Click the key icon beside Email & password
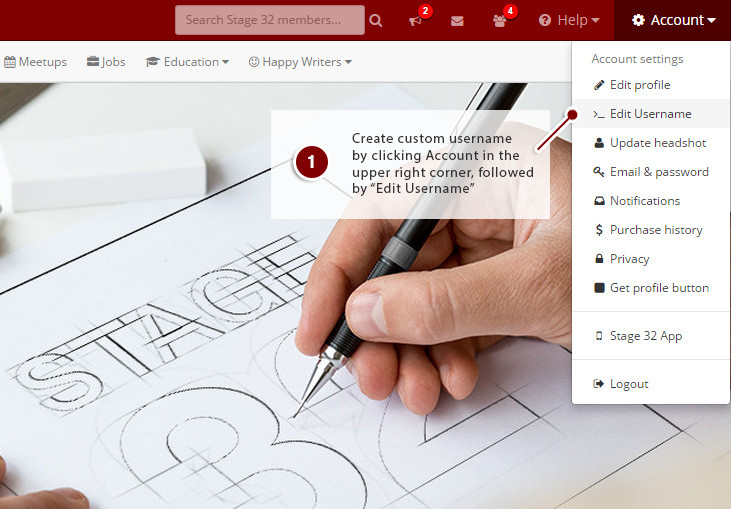 tap(599, 172)
